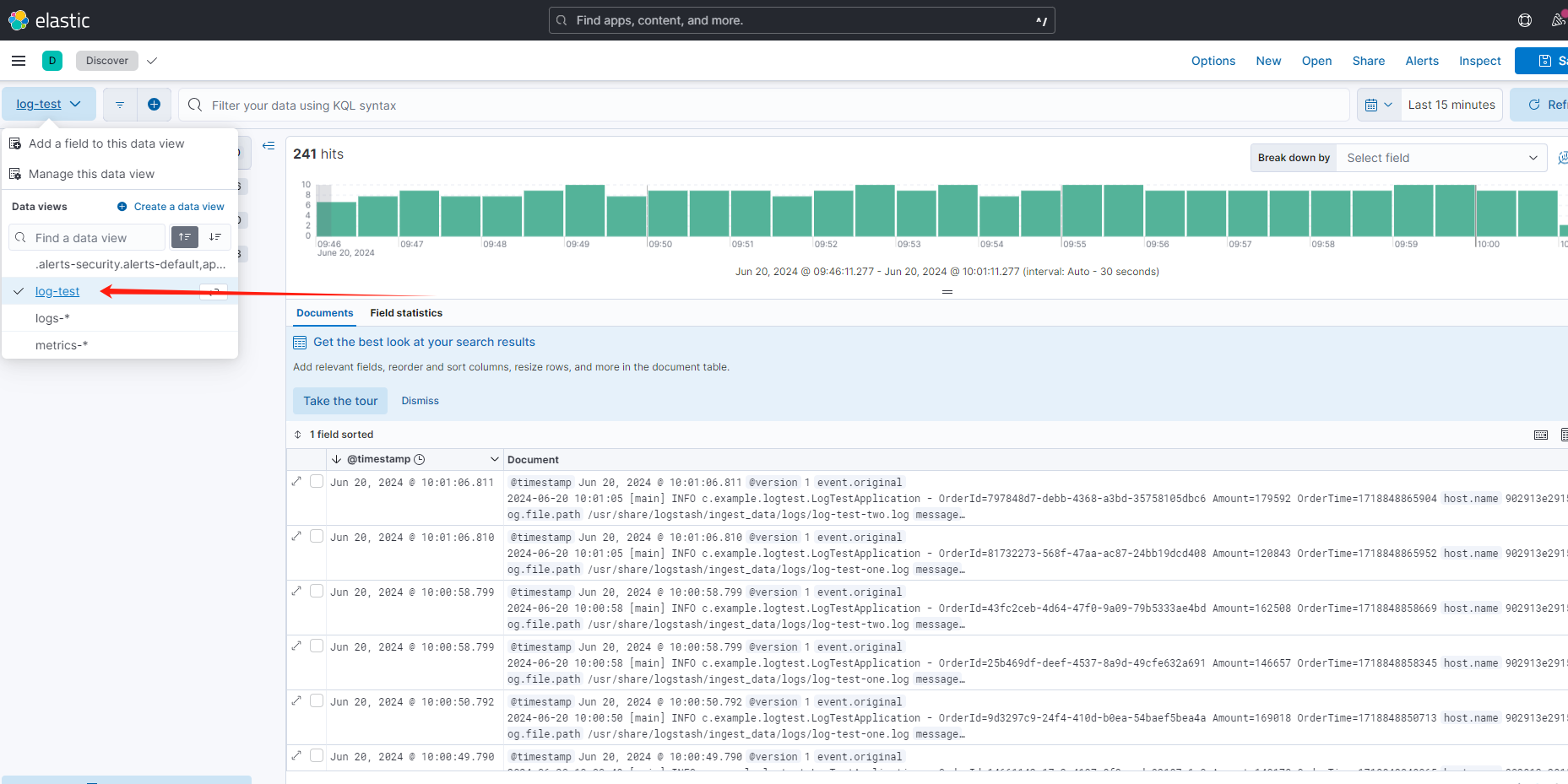Expand the first 10:00:58.799 document row
Image resolution: width=1568 pixels, height=784 pixels.
[296, 592]
